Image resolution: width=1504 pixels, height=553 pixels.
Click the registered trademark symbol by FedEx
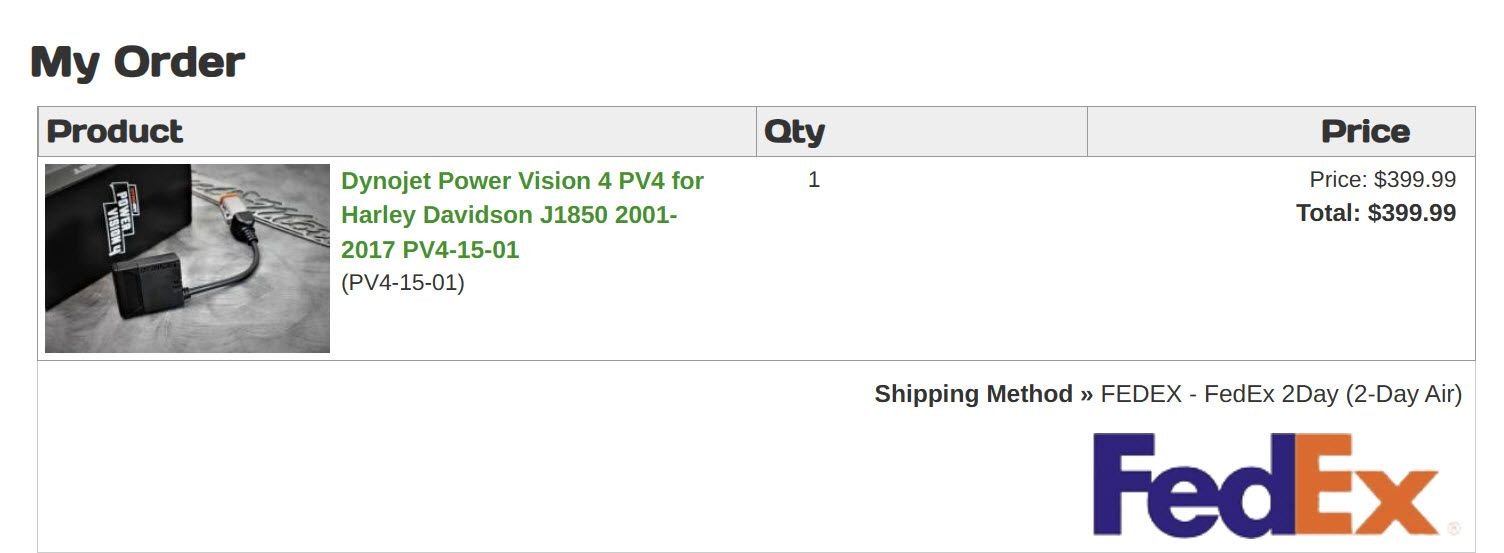click(1453, 528)
